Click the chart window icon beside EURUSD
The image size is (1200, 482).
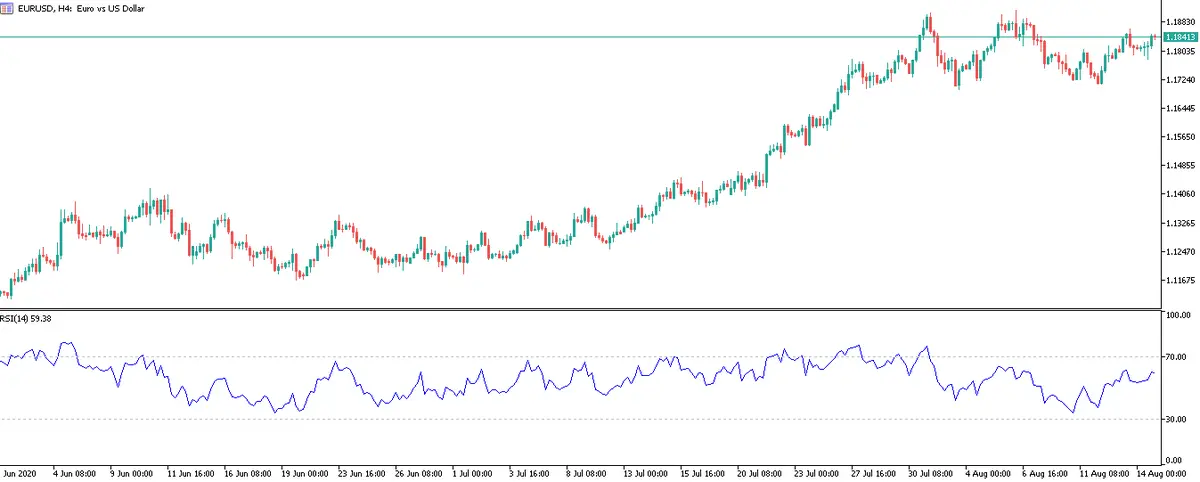pos(8,7)
